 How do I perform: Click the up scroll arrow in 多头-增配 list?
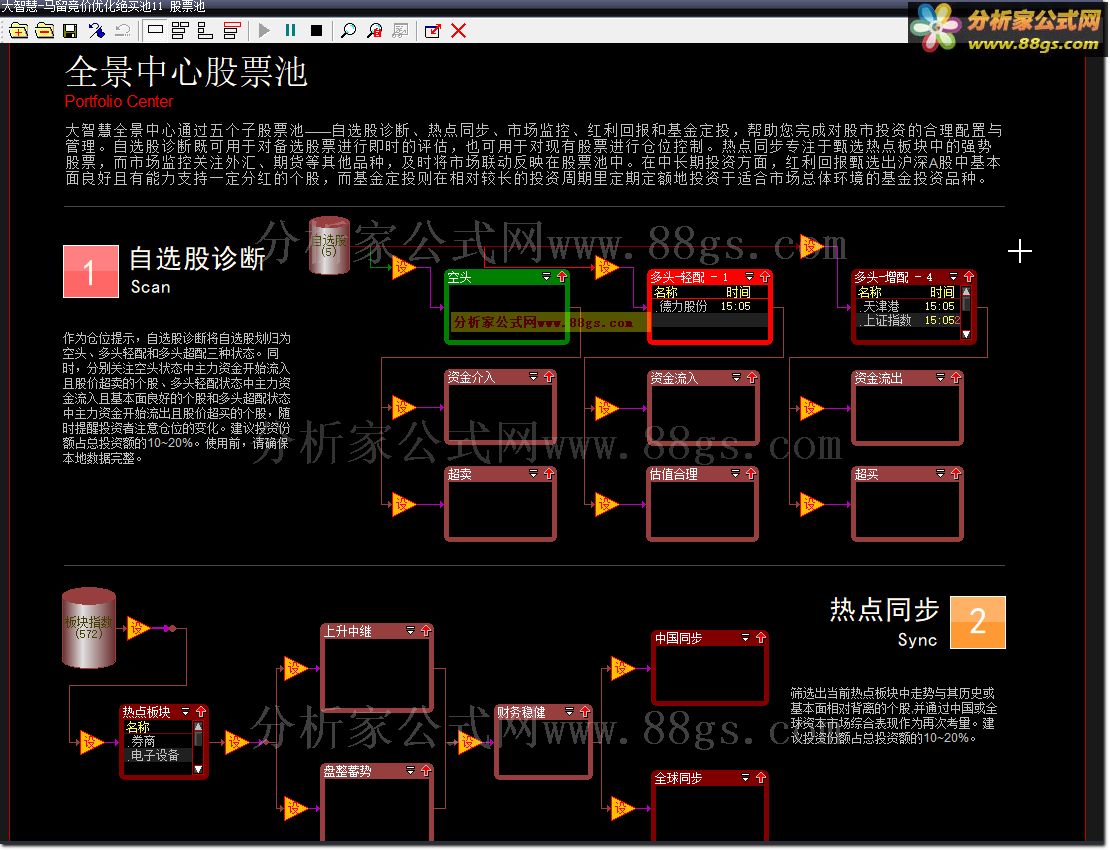tap(966, 291)
